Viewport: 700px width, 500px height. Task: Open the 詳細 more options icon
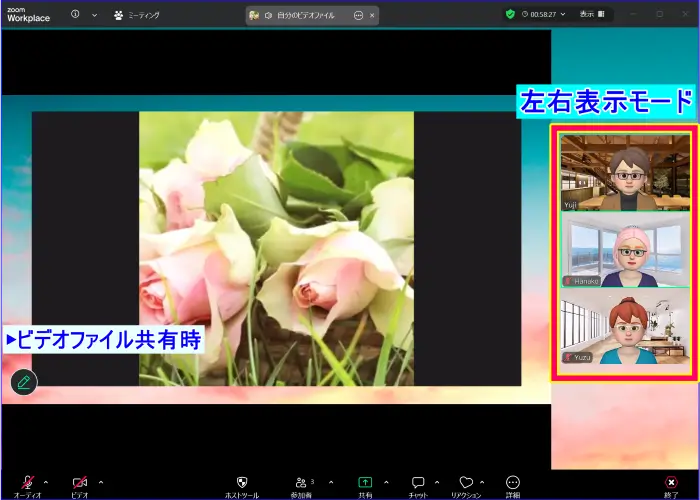[x=513, y=484]
